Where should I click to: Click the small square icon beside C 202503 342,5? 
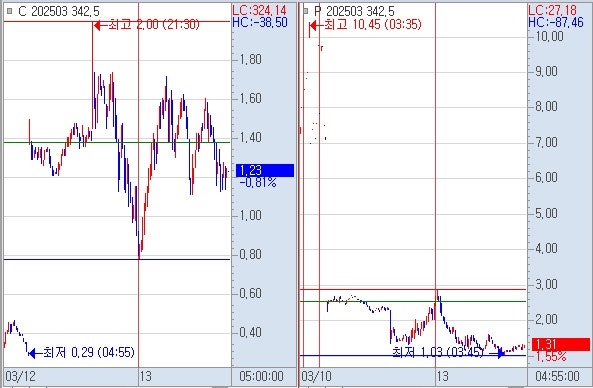(x=10, y=11)
